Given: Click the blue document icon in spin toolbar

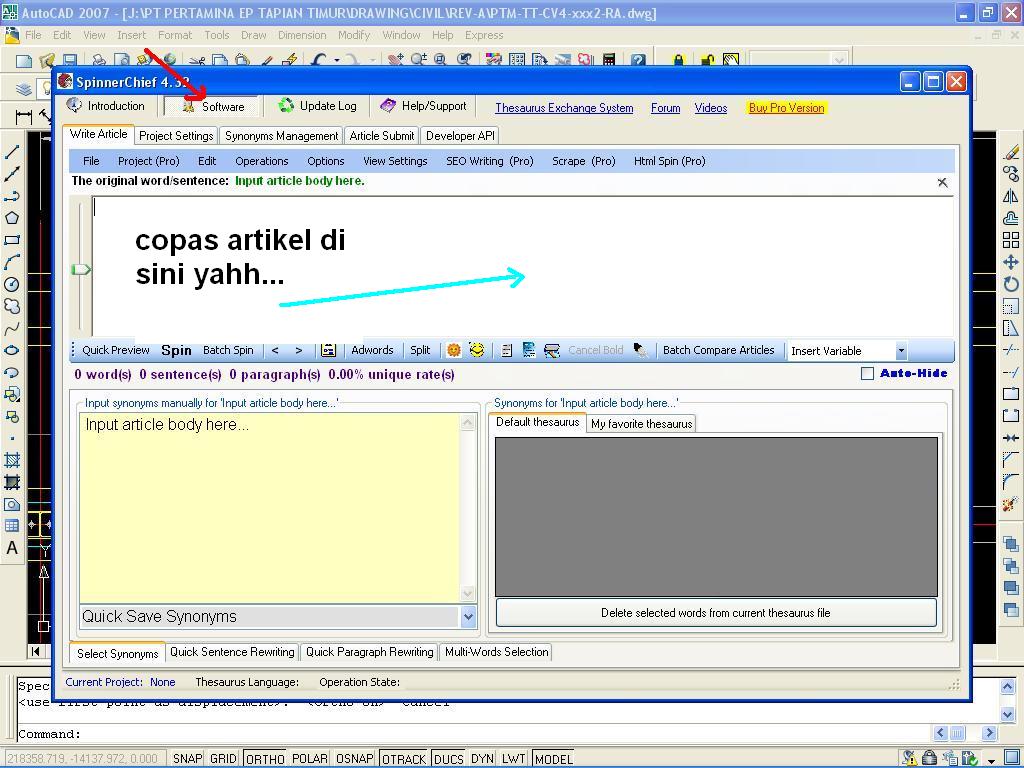Looking at the screenshot, I should click(x=529, y=350).
